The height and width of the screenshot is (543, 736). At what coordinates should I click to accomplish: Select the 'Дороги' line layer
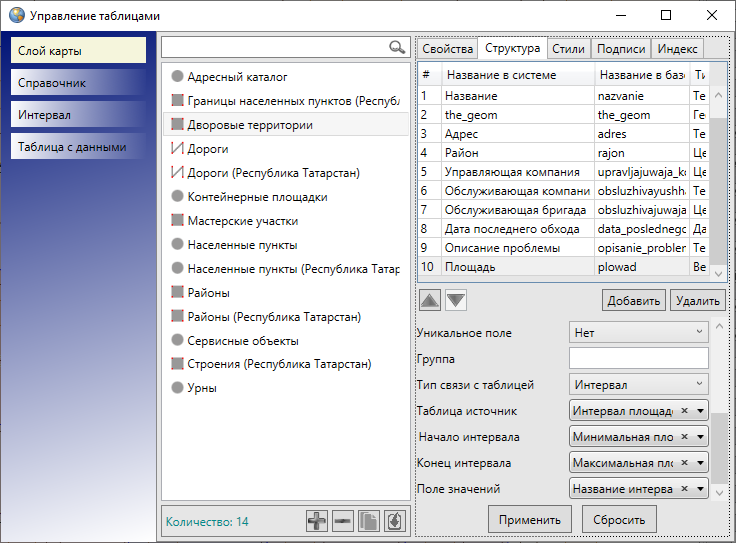click(x=208, y=149)
